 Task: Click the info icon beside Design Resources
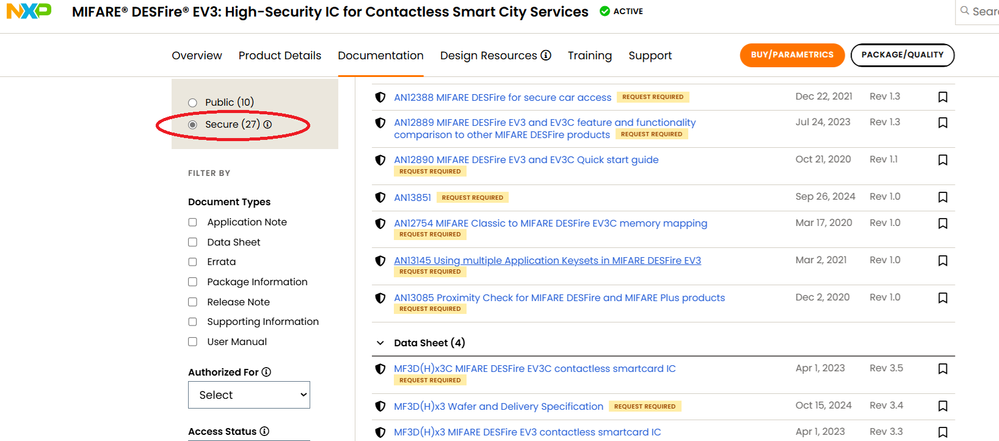[546, 56]
